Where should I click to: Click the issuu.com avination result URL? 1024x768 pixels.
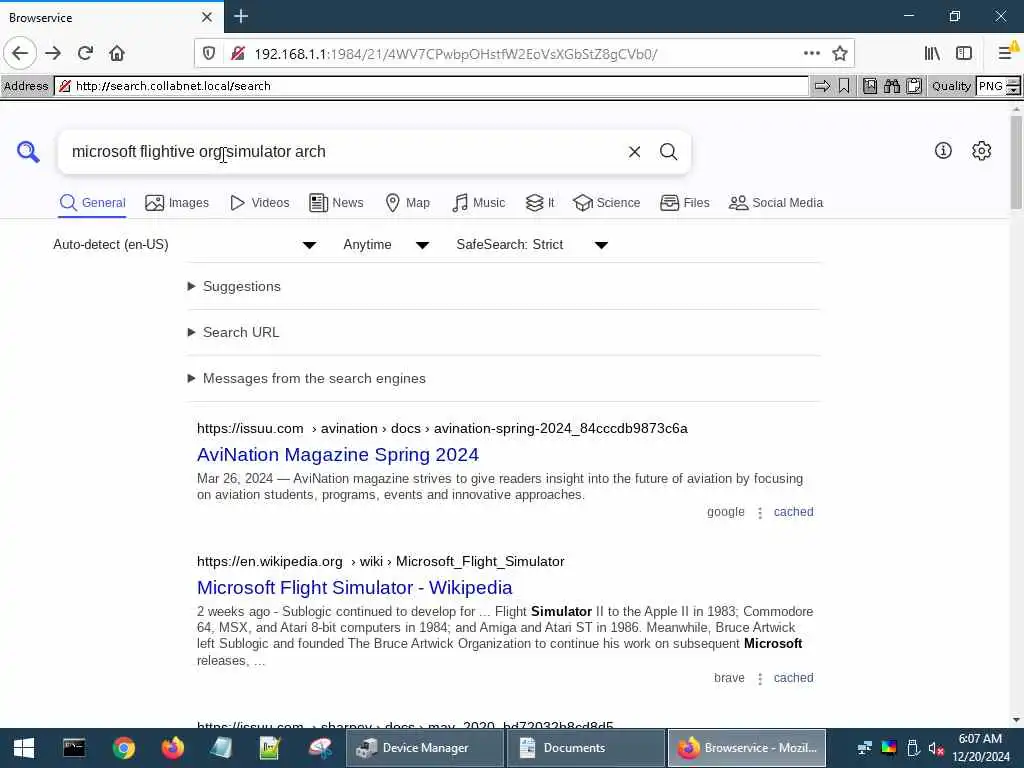[x=442, y=428]
